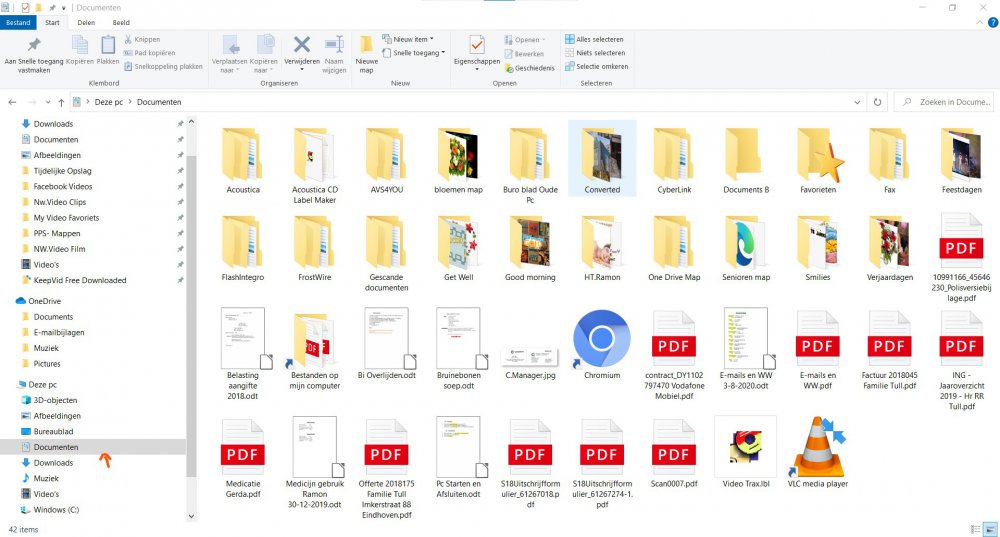
Task: Switch to large icons view toggle
Action: click(x=990, y=528)
